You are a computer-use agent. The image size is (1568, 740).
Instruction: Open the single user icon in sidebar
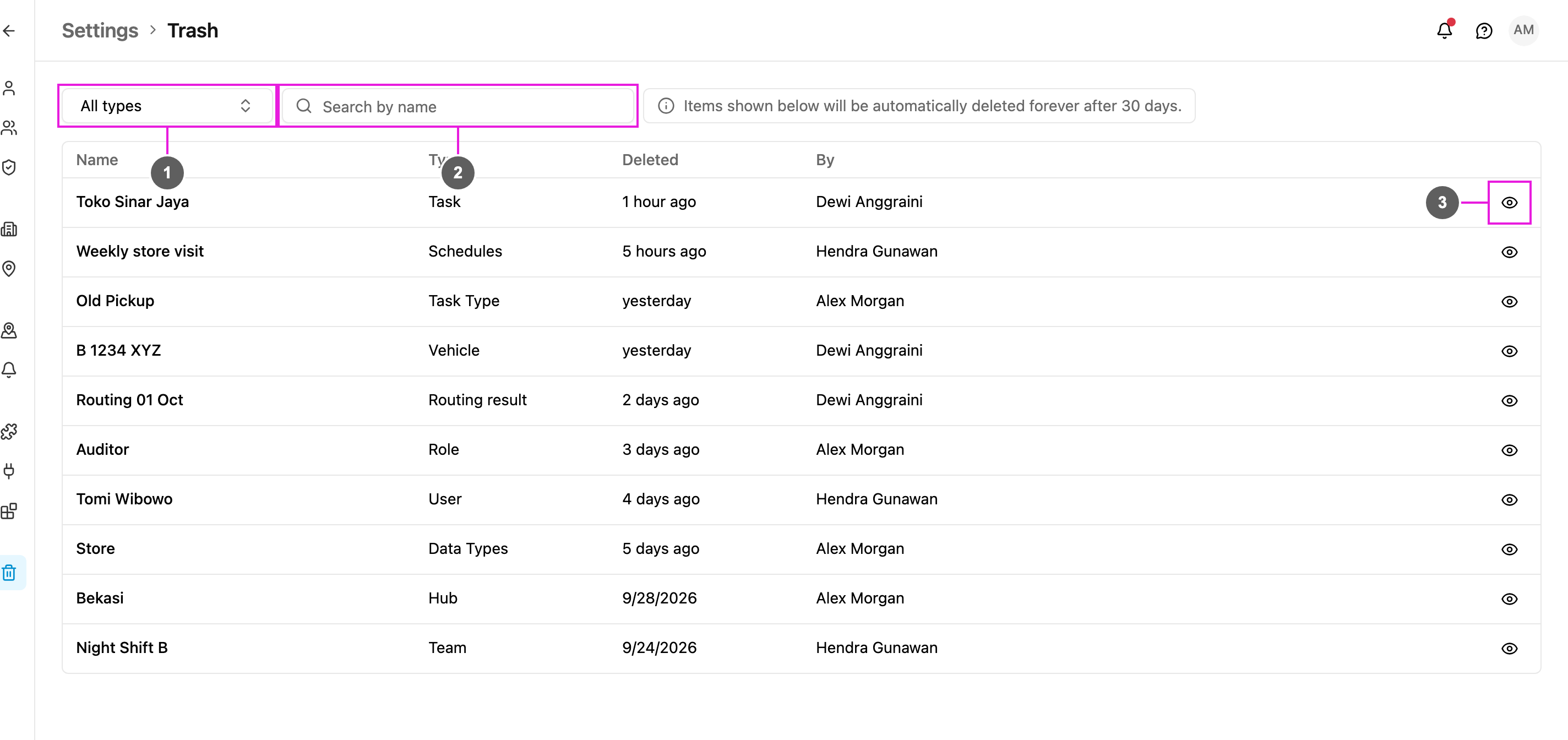pos(9,88)
